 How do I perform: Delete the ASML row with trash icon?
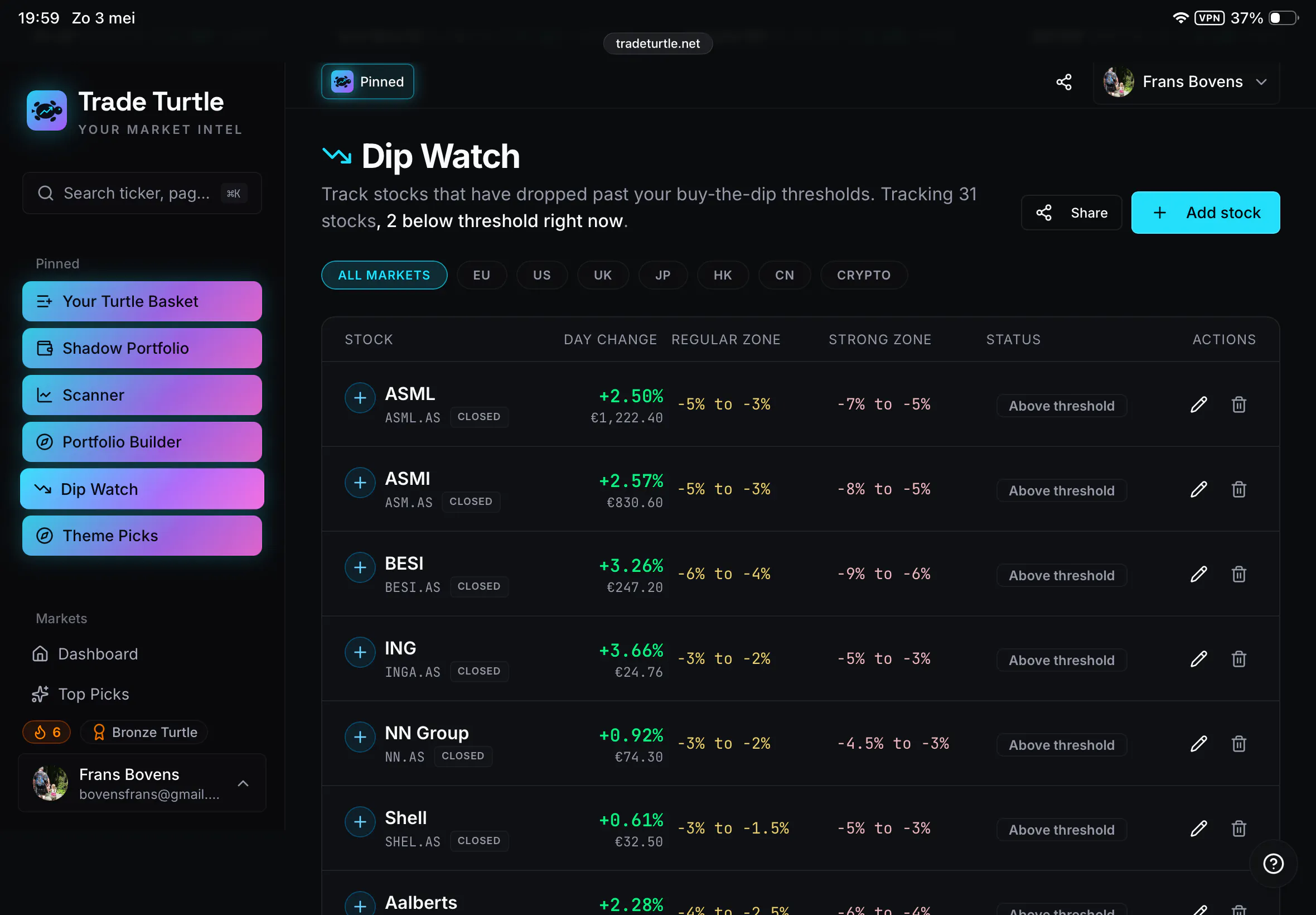(x=1238, y=404)
